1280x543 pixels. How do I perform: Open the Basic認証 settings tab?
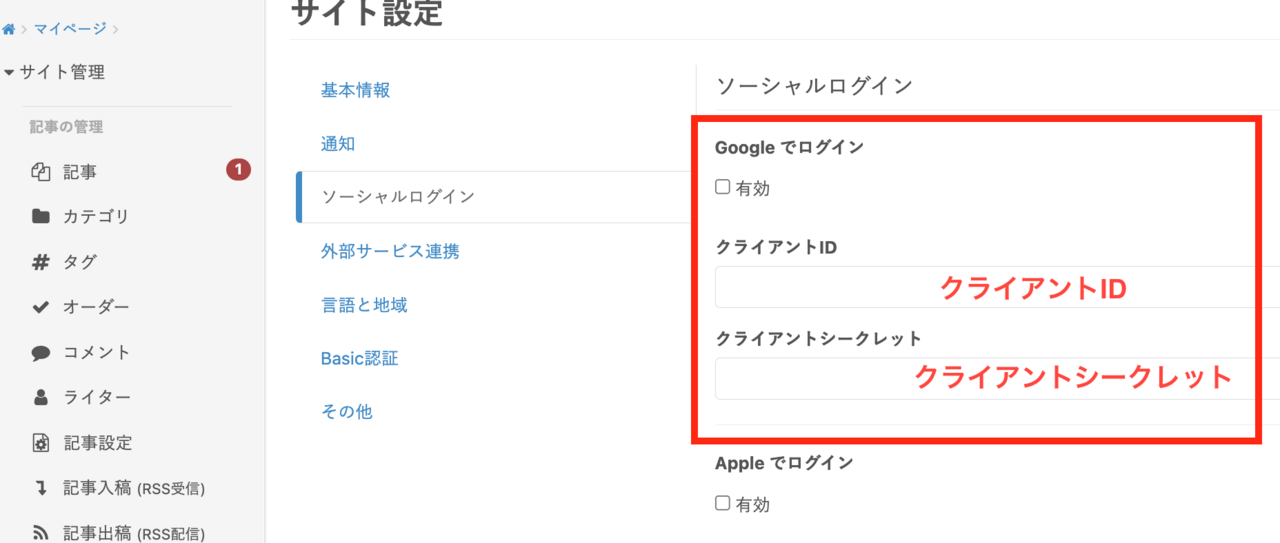coord(359,358)
